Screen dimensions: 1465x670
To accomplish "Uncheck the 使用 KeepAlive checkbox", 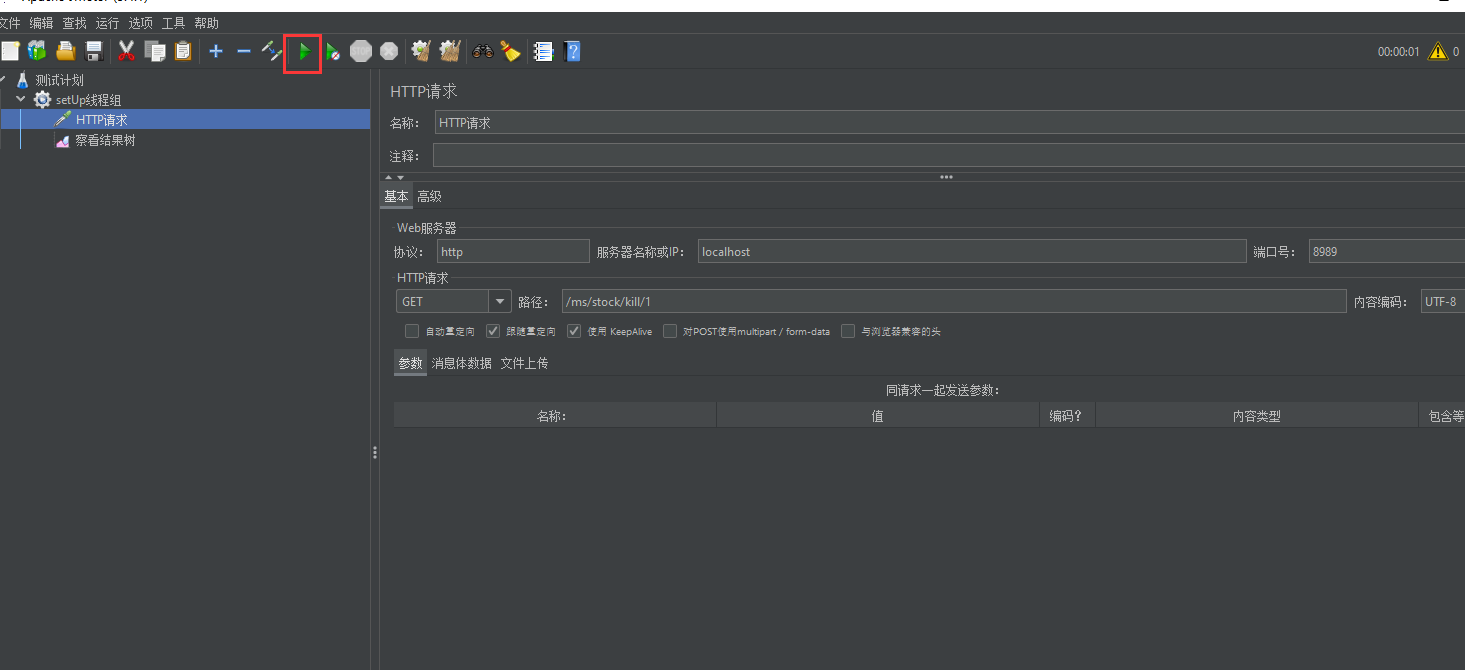I will pyautogui.click(x=574, y=331).
